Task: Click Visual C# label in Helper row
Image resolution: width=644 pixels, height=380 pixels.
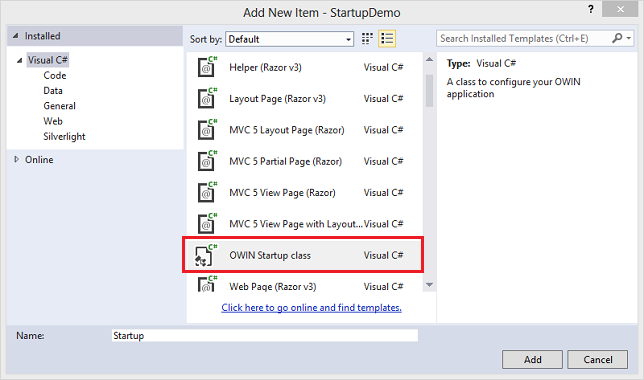Action: pyautogui.click(x=383, y=67)
